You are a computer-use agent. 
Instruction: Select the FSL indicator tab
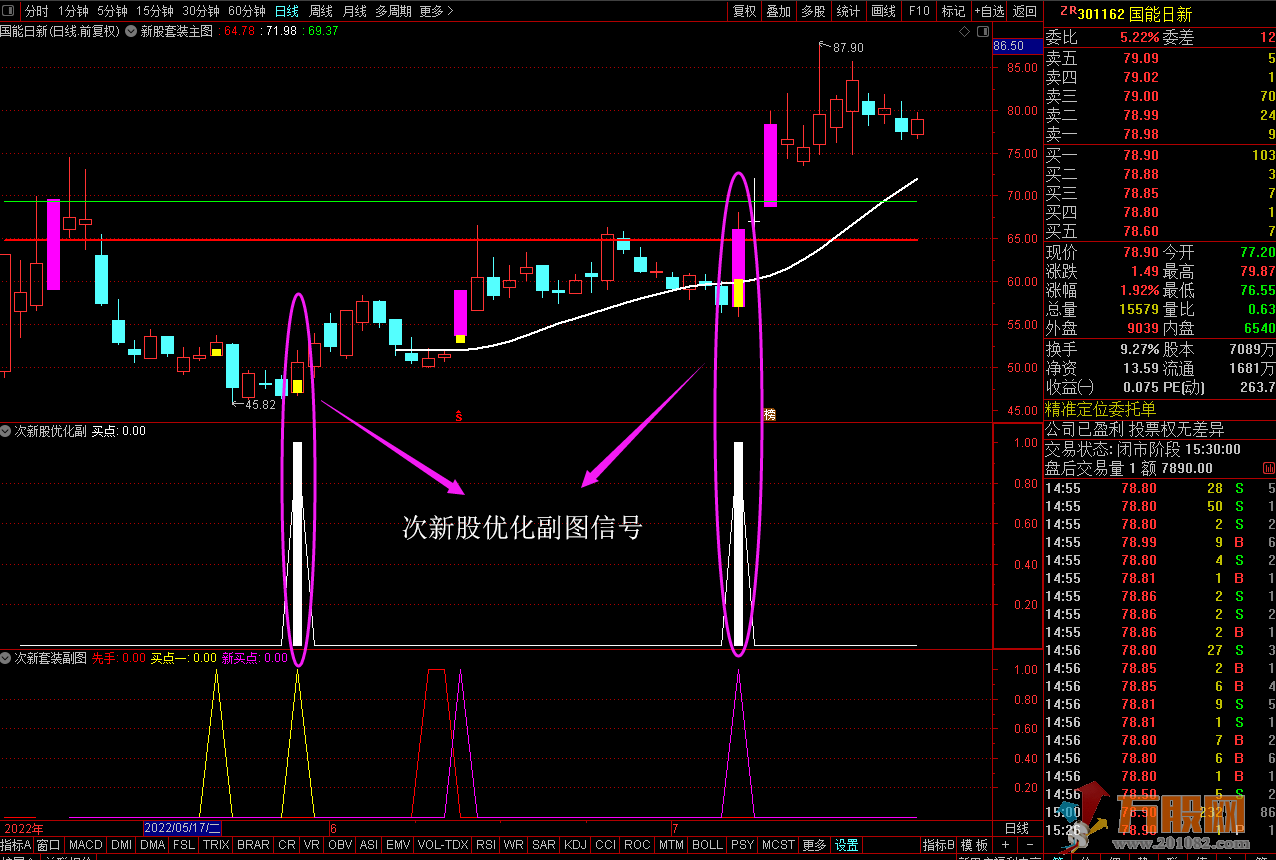(184, 845)
